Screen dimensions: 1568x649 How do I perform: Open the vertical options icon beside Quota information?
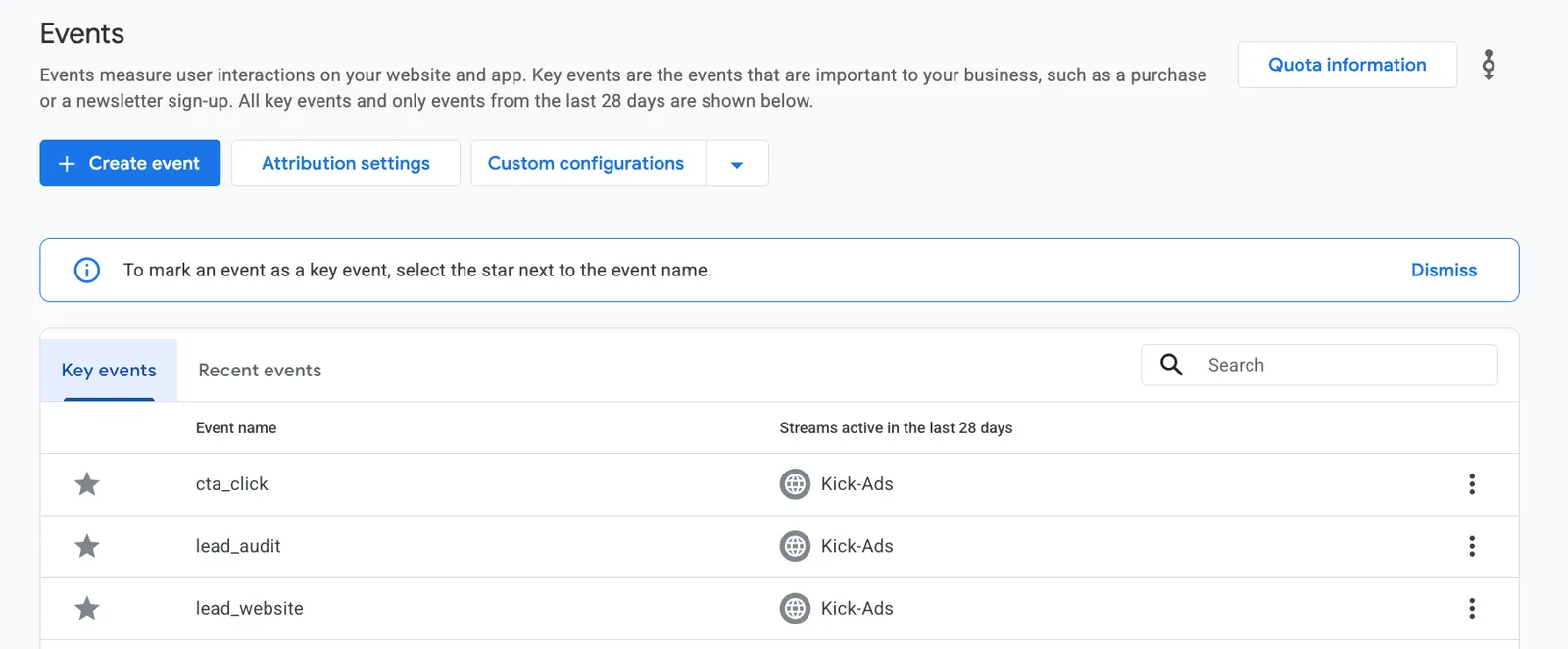[1488, 65]
